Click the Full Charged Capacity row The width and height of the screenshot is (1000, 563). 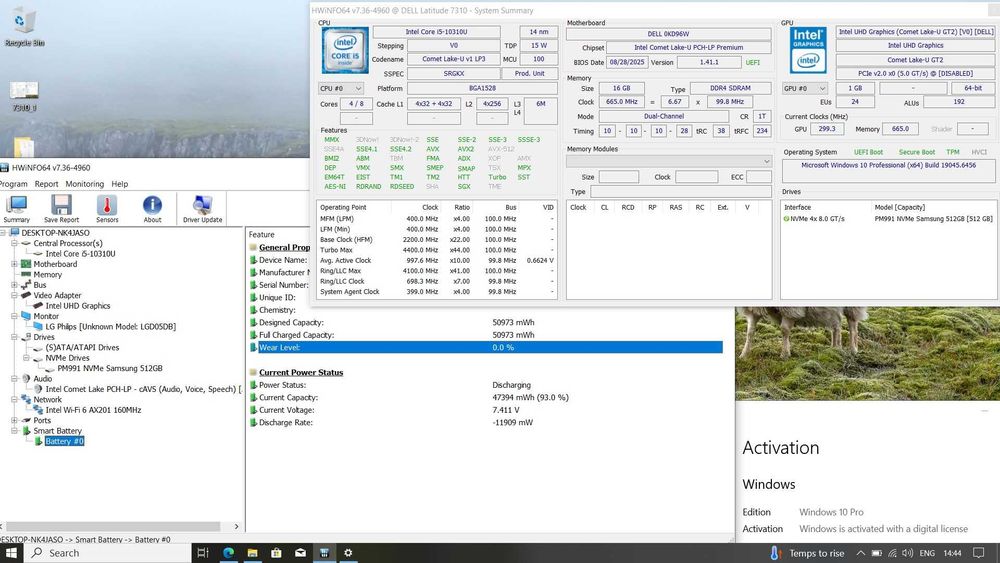tap(485, 335)
